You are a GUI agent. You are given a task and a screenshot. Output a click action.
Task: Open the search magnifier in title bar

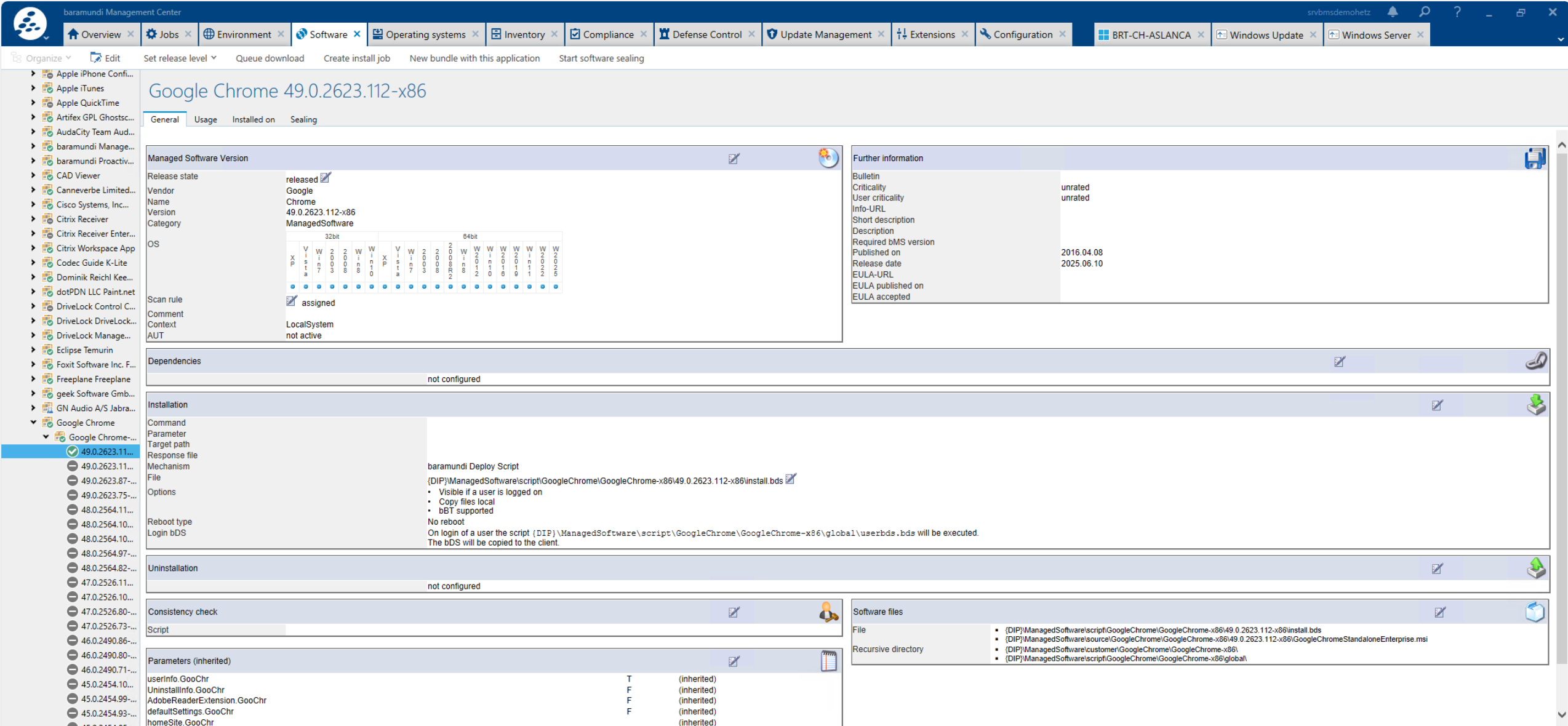tap(1425, 12)
